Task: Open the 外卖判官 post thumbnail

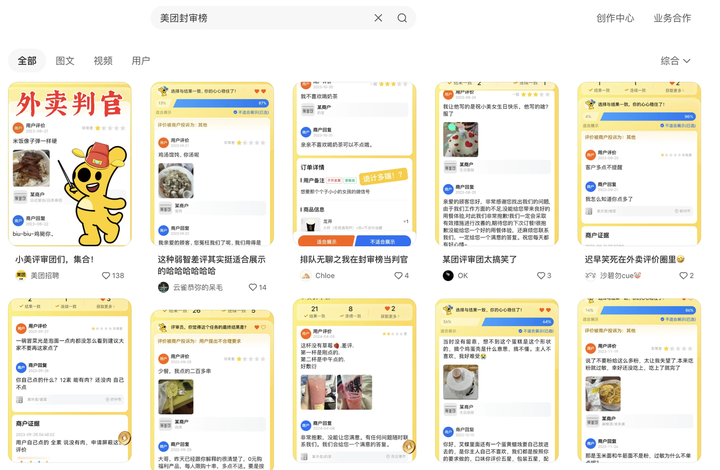Action: click(x=70, y=164)
